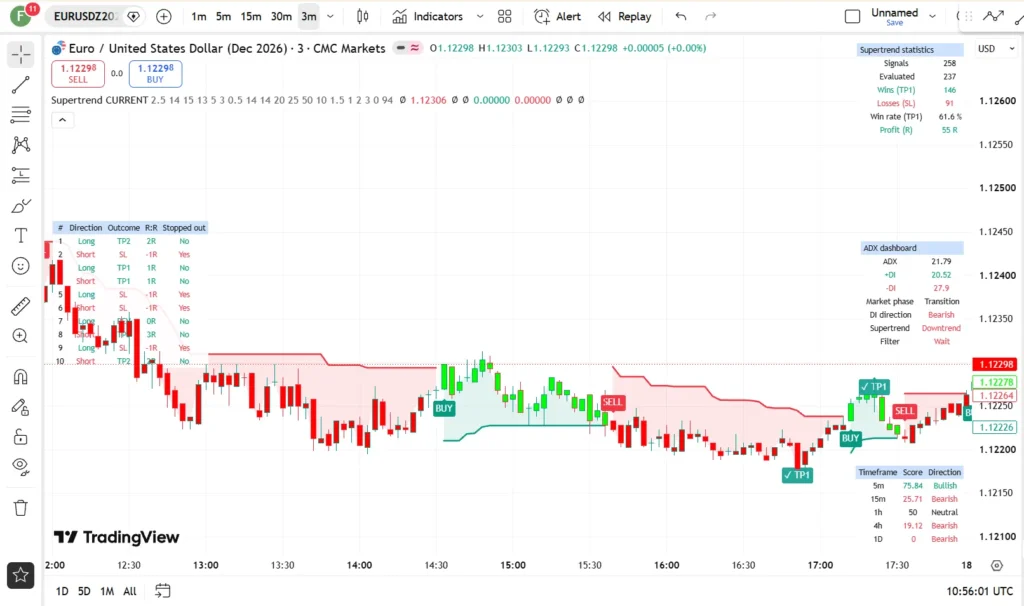Image resolution: width=1024 pixels, height=606 pixels.
Task: Open the chart settings gear icon
Action: coord(997,566)
